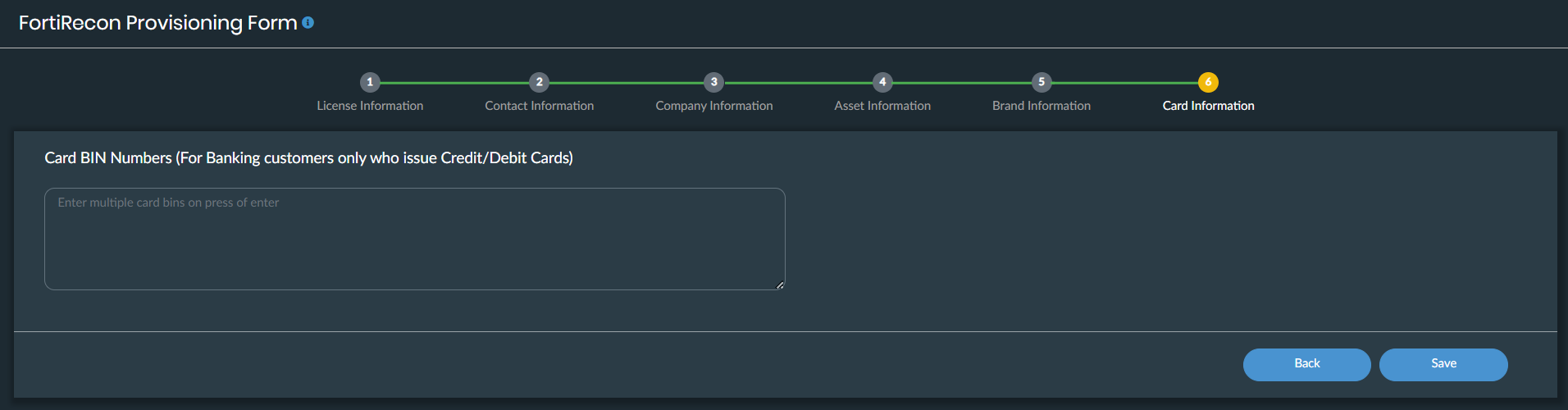Viewport: 1568px width, 410px height.
Task: Focus the card BINs text area
Action: pyautogui.click(x=414, y=239)
